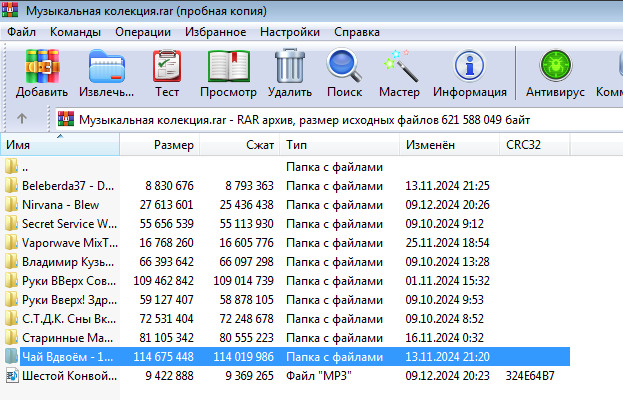This screenshot has width=623, height=400.
Task: Select the Чай Вдвоём - 1... folder name
Action: (68, 356)
